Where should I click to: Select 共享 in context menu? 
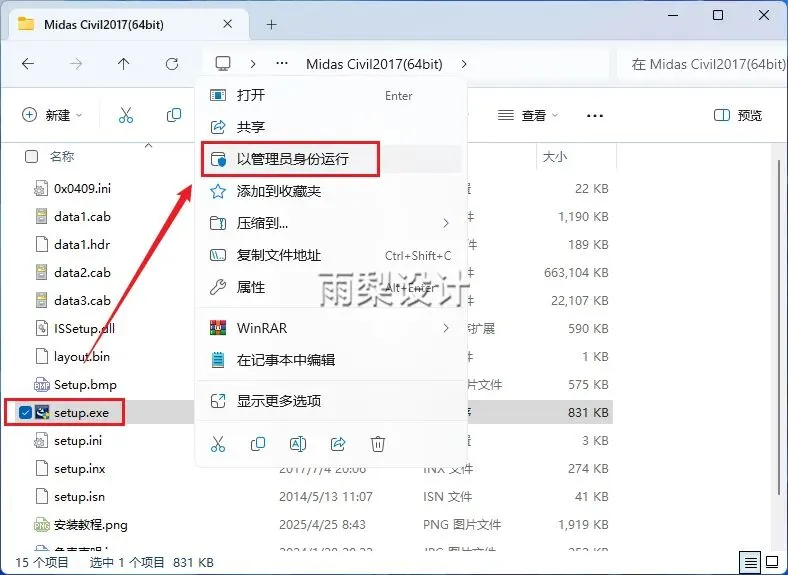tap(331, 127)
